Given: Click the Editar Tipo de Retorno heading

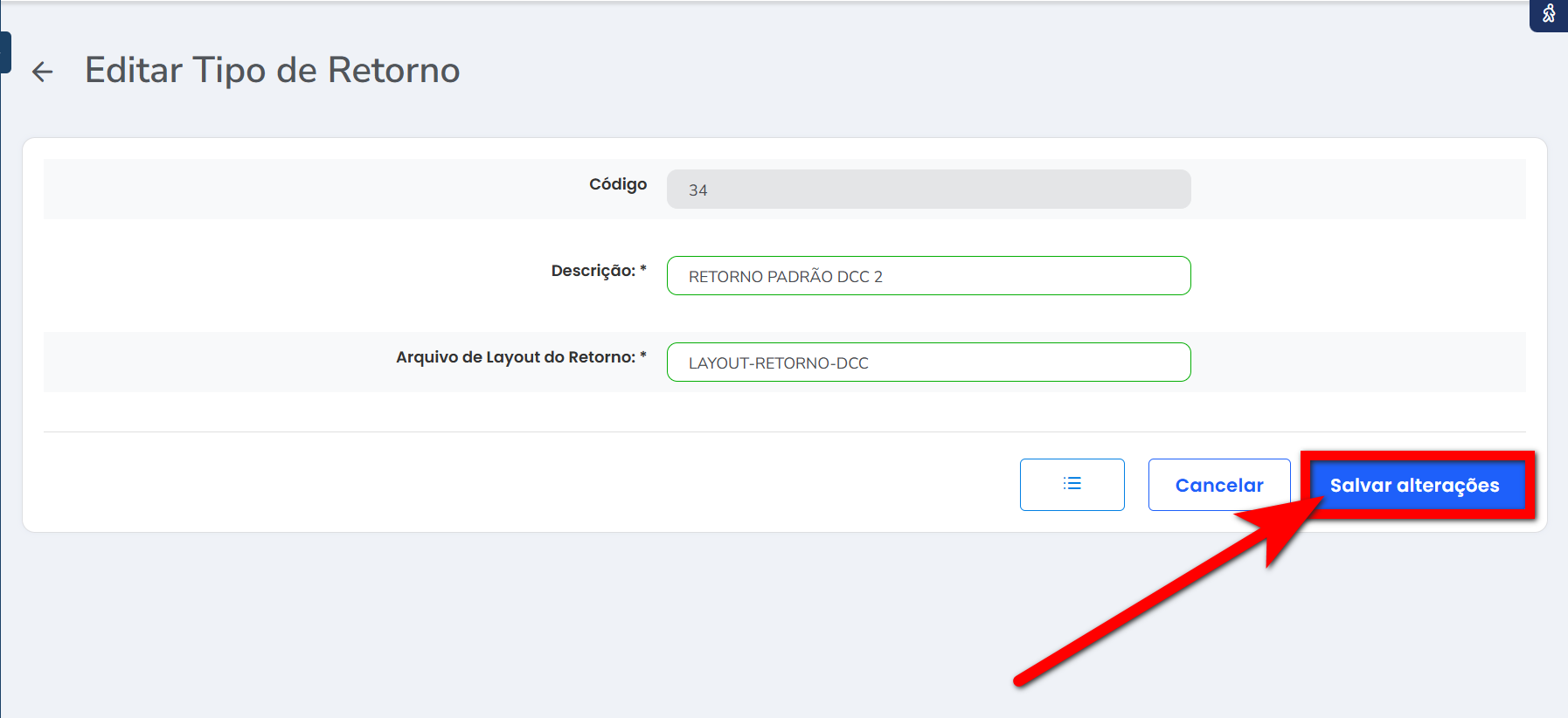Looking at the screenshot, I should 272,70.
